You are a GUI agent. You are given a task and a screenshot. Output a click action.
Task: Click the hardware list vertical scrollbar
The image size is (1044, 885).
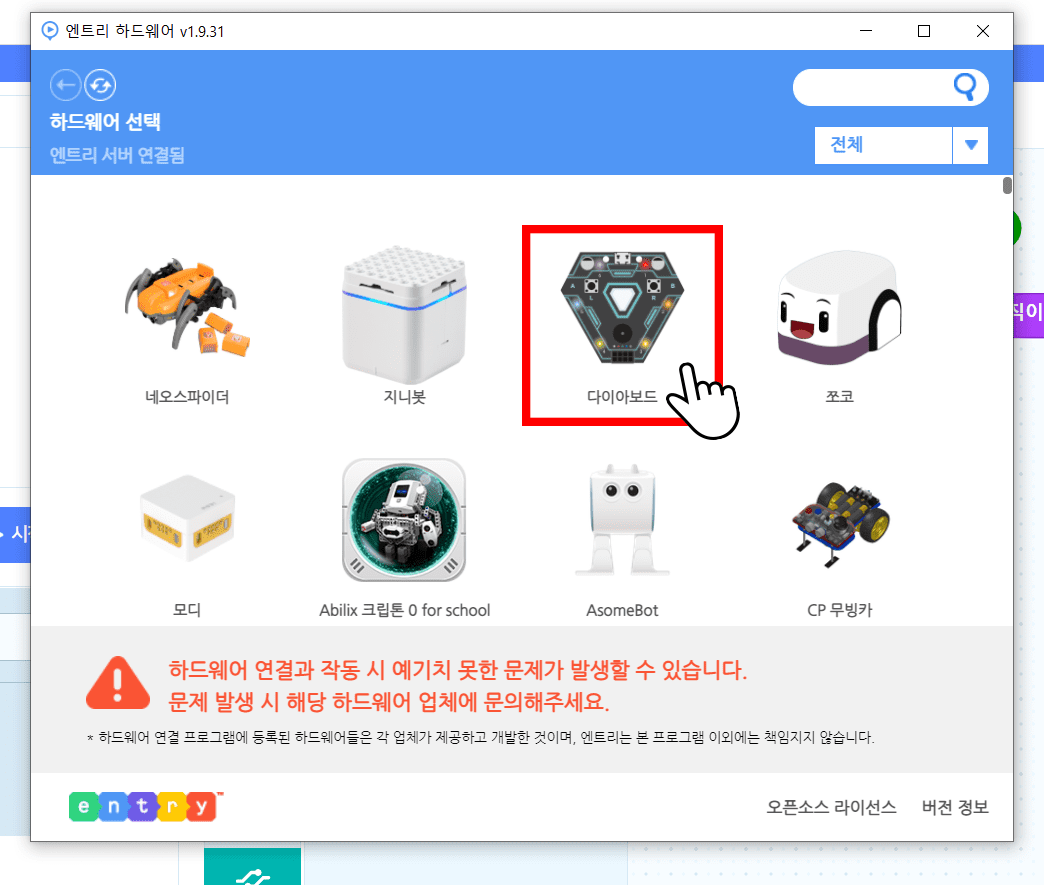coord(1007,185)
